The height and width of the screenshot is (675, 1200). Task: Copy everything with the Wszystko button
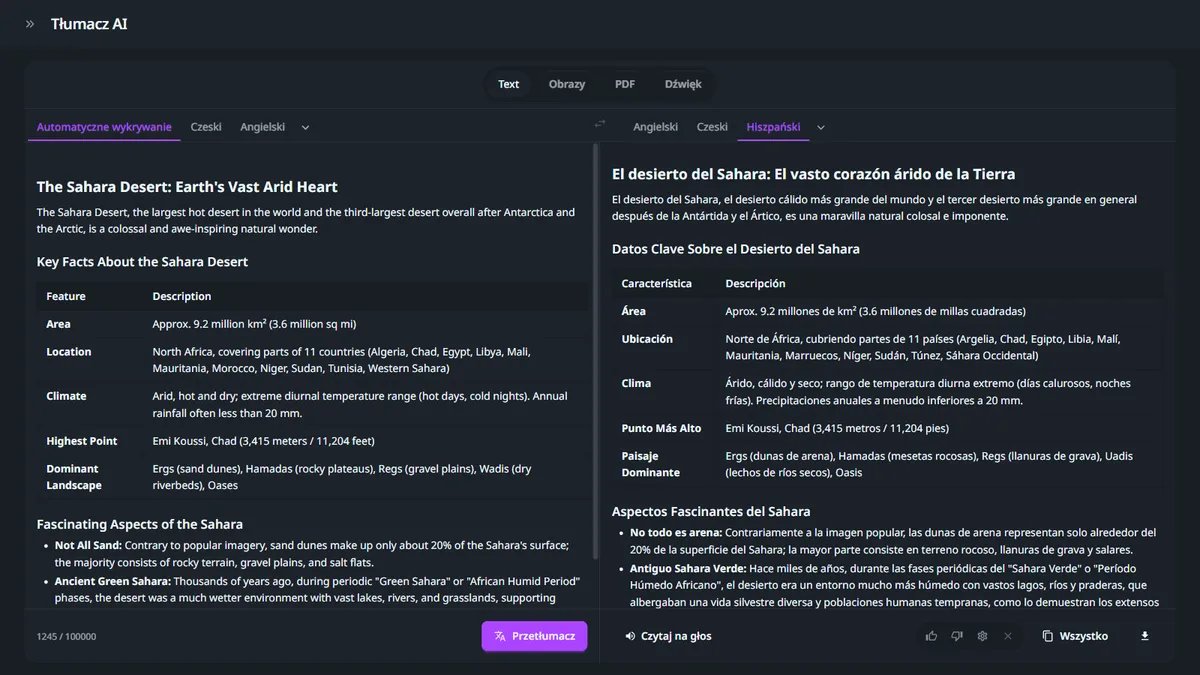[1075, 636]
